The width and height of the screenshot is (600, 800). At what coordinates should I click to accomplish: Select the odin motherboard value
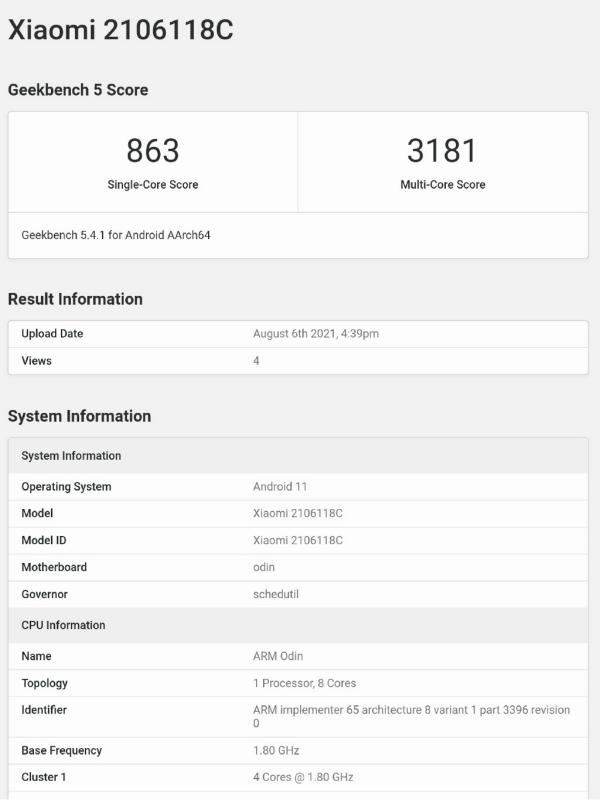point(264,567)
